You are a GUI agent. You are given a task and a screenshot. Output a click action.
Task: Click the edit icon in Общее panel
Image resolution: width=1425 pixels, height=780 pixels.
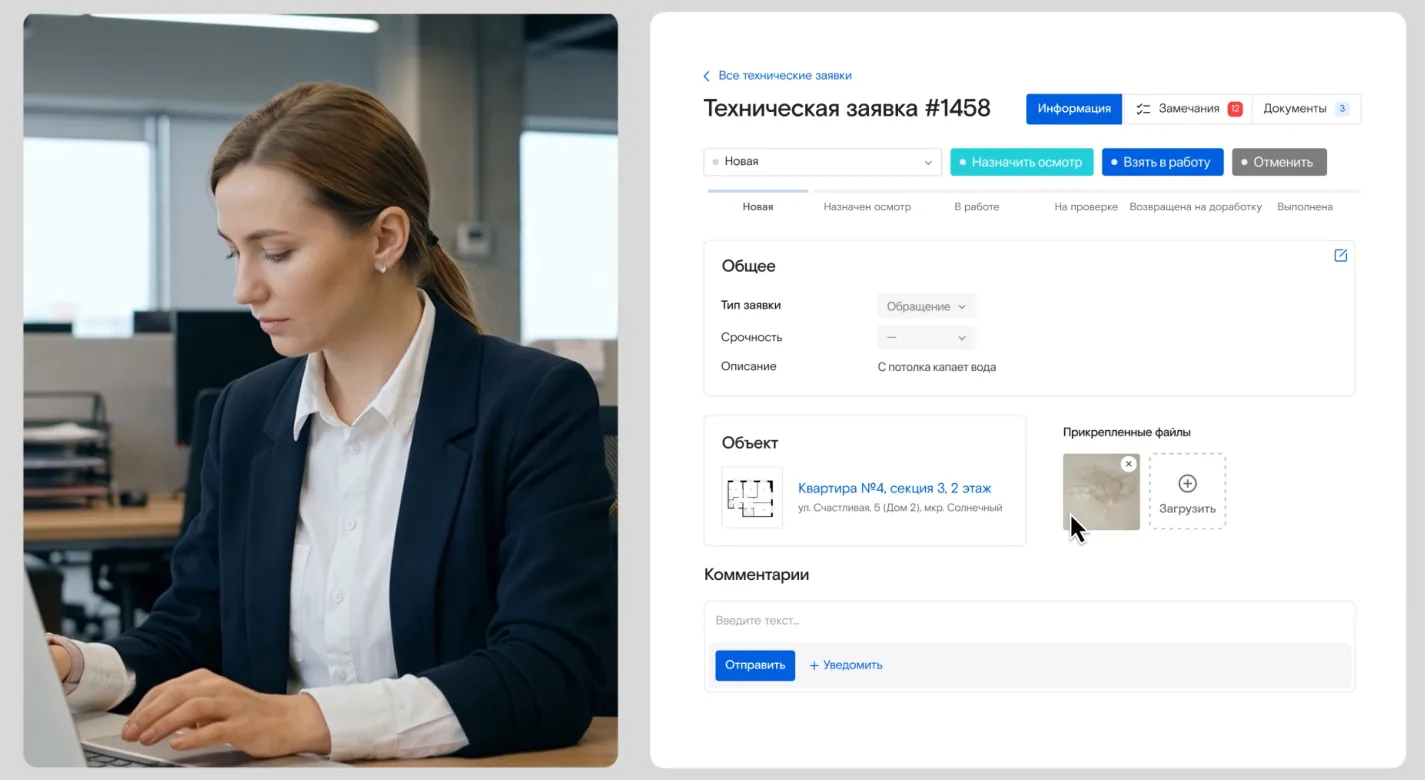pyautogui.click(x=1341, y=256)
